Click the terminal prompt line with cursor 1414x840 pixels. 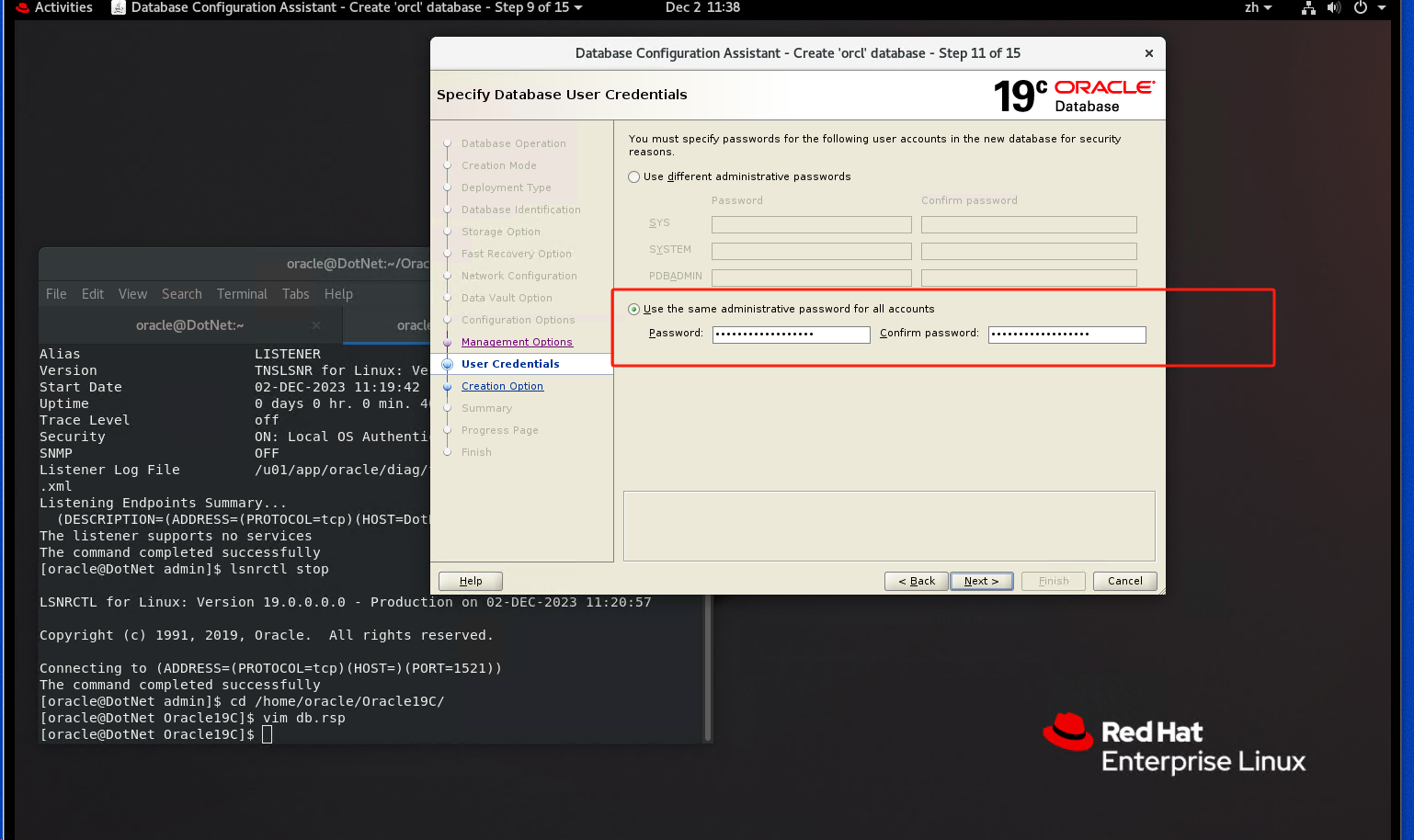tap(156, 734)
